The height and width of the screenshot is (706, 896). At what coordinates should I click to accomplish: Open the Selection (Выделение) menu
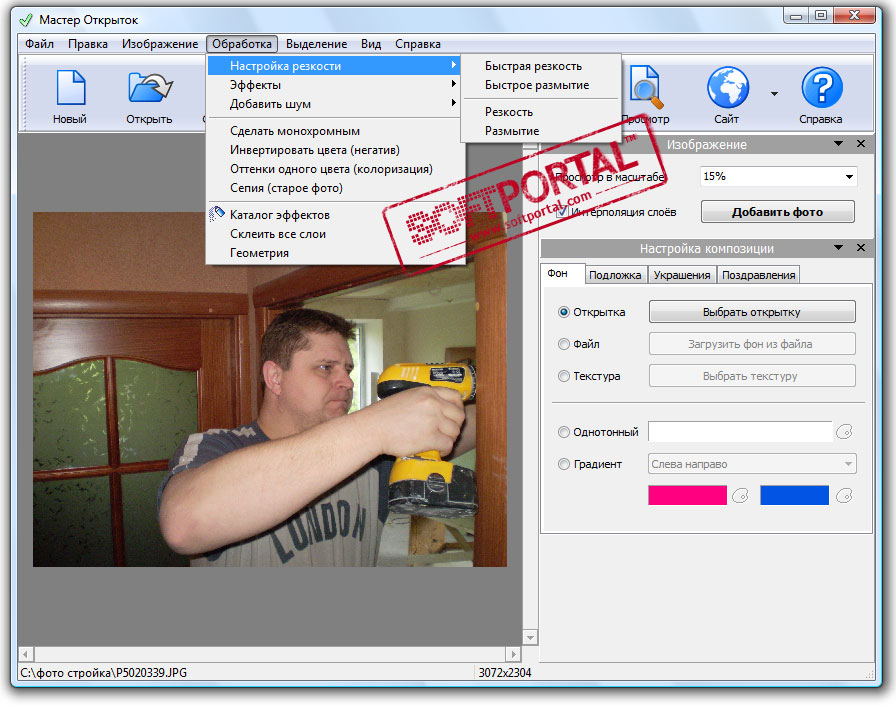317,44
